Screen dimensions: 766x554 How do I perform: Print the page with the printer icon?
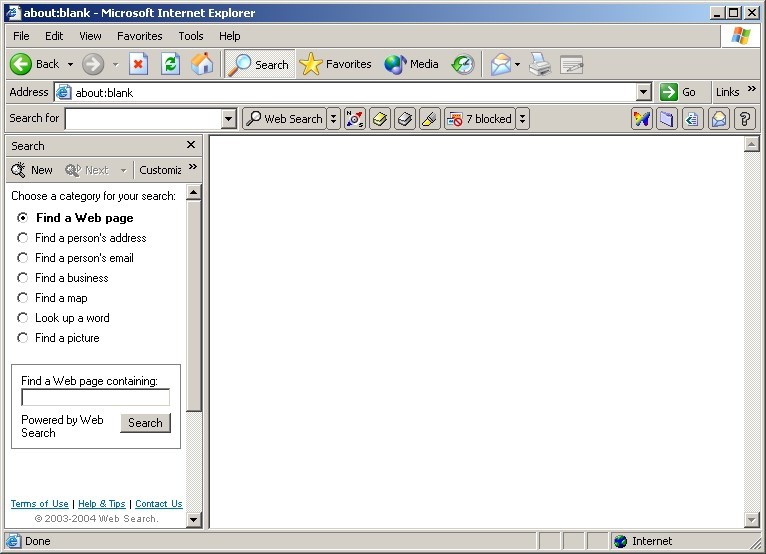[x=540, y=64]
